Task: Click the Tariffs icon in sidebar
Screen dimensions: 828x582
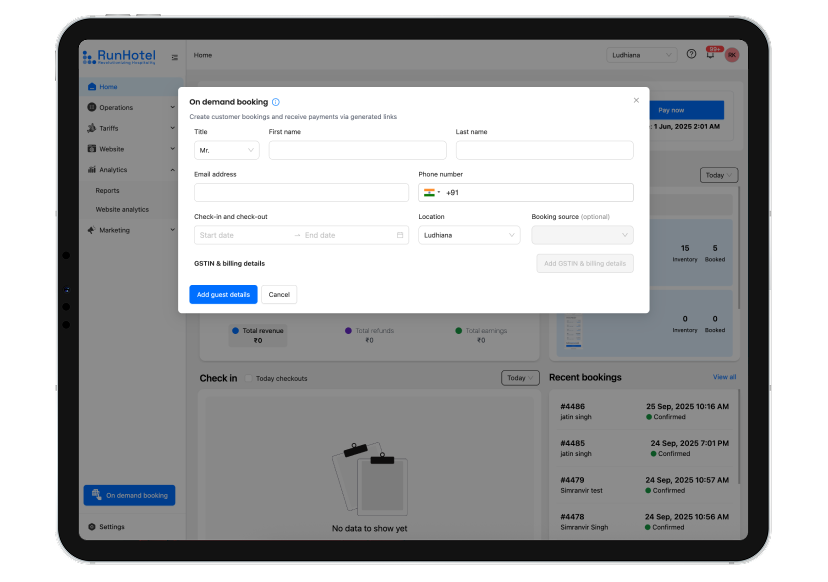Action: point(92,128)
